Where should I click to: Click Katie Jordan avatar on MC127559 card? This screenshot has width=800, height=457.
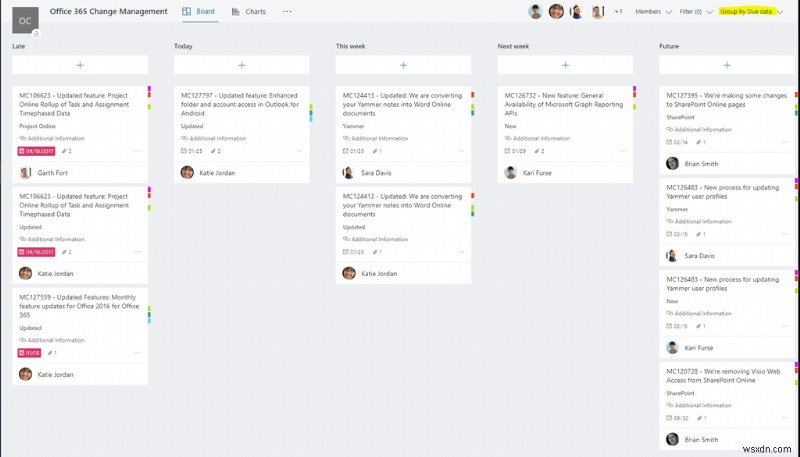26,374
